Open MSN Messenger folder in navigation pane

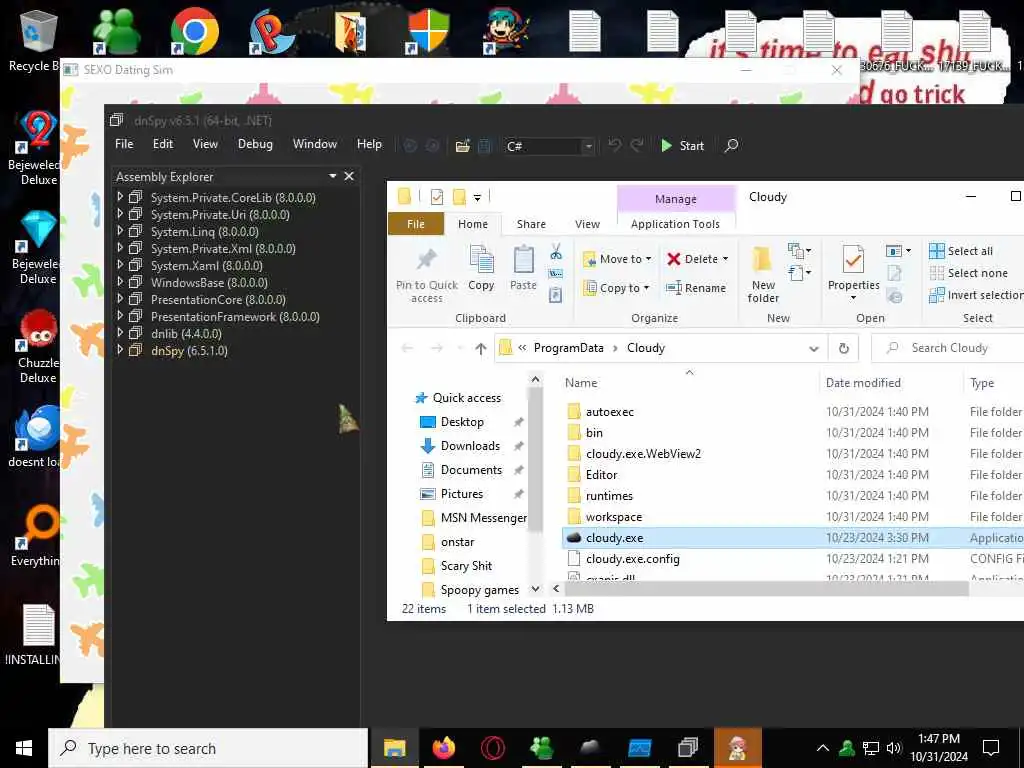click(x=483, y=518)
